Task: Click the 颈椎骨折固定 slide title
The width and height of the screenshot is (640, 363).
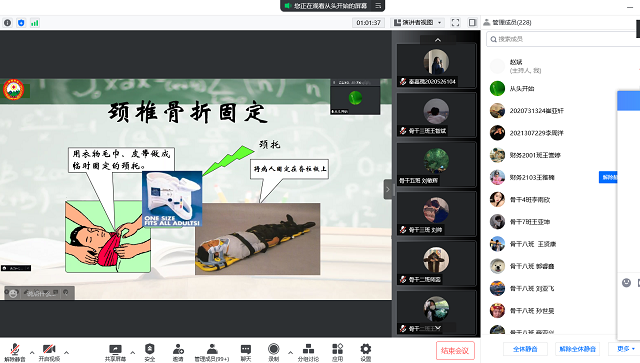Action: (x=188, y=112)
